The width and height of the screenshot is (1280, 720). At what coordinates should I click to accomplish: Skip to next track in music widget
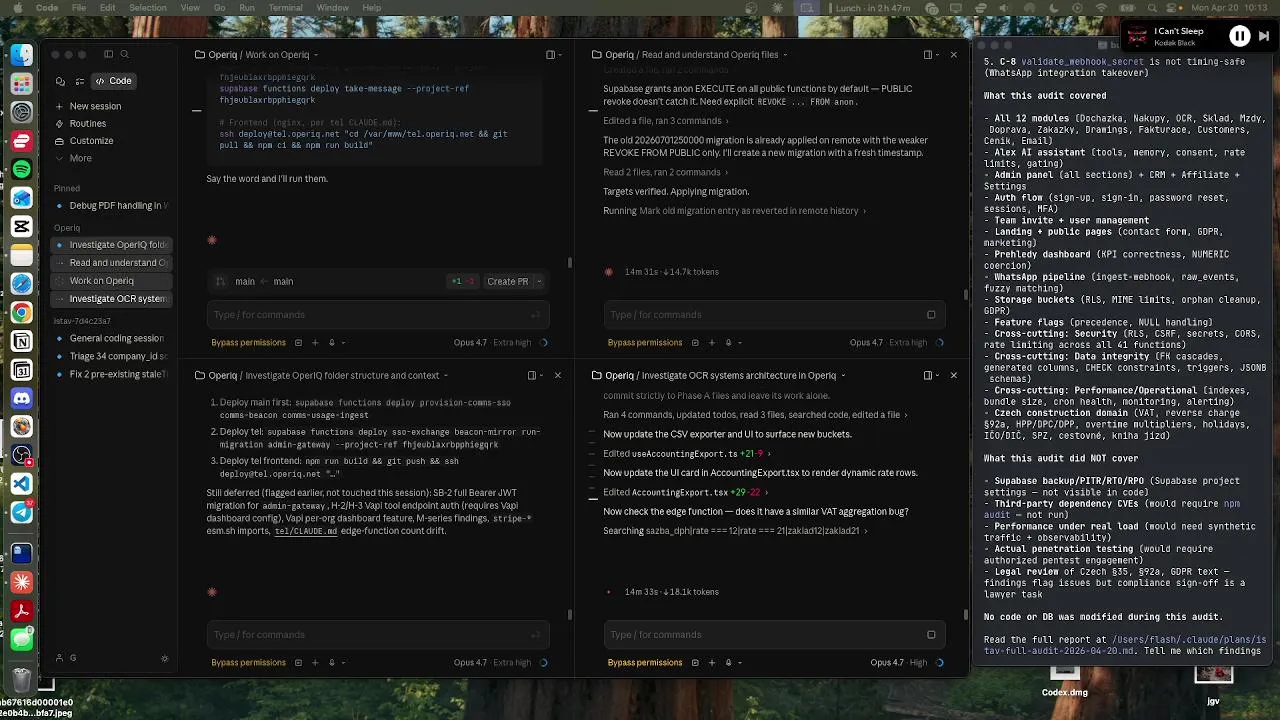(x=1264, y=36)
